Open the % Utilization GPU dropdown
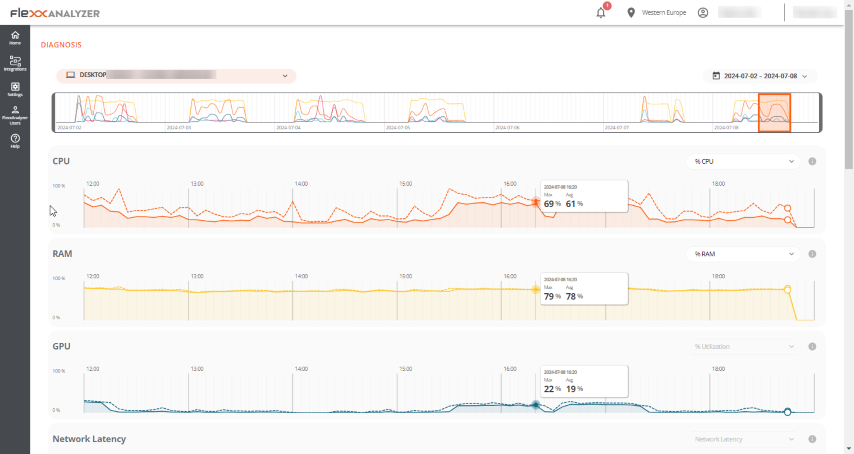The width and height of the screenshot is (854, 454). tap(743, 346)
